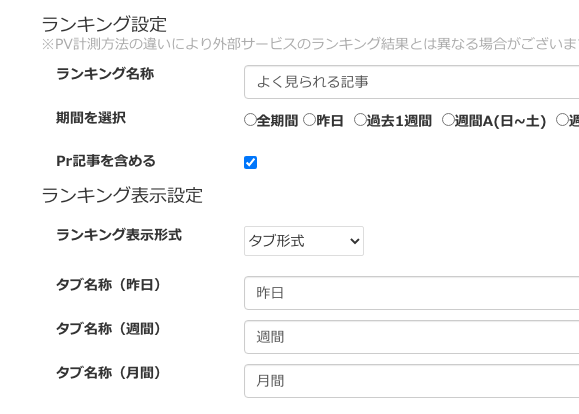Focus the タブ名称（週間） text field
Image resolution: width=579 pixels, height=414 pixels.
(x=411, y=337)
